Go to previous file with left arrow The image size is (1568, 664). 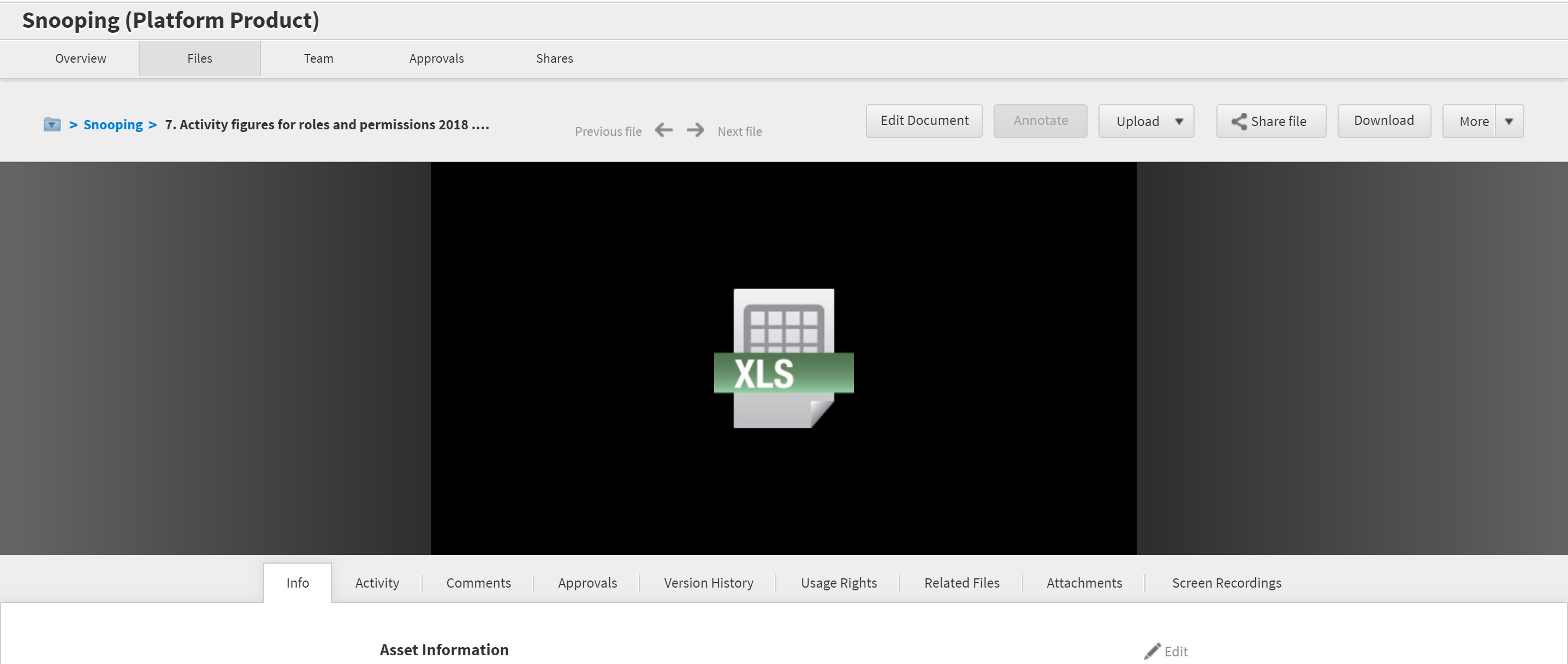[663, 130]
